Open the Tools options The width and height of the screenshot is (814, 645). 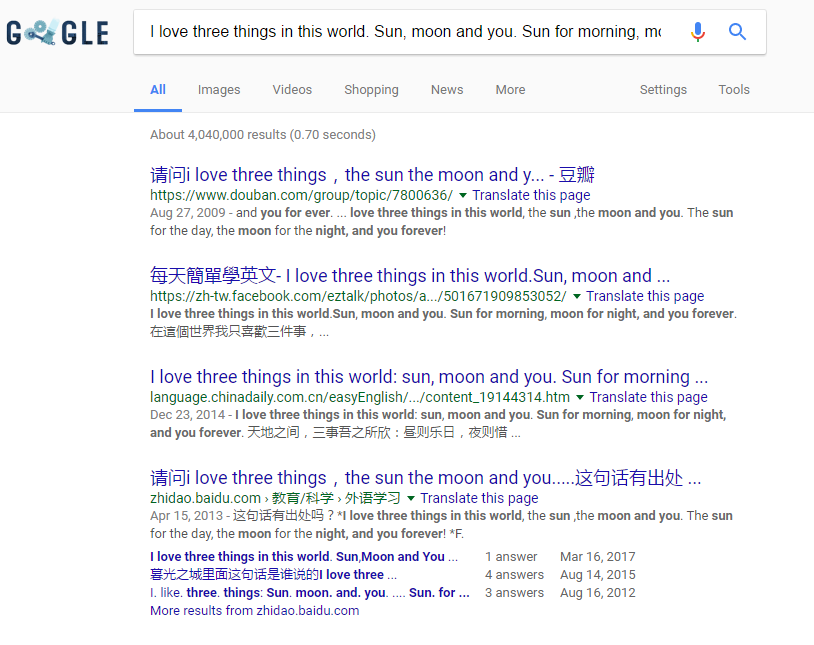734,90
